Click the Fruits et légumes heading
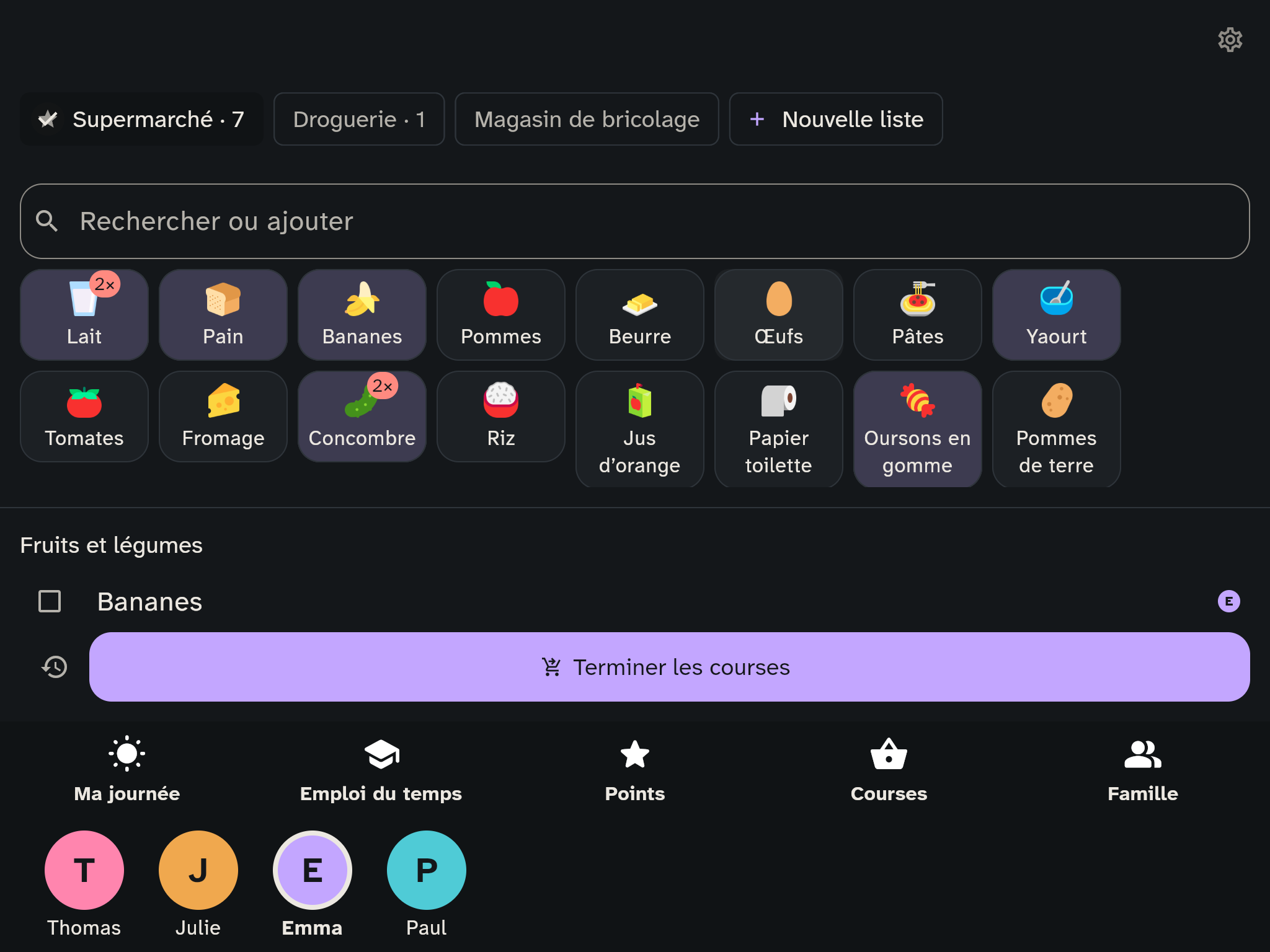Viewport: 1270px width, 952px height. point(111,545)
